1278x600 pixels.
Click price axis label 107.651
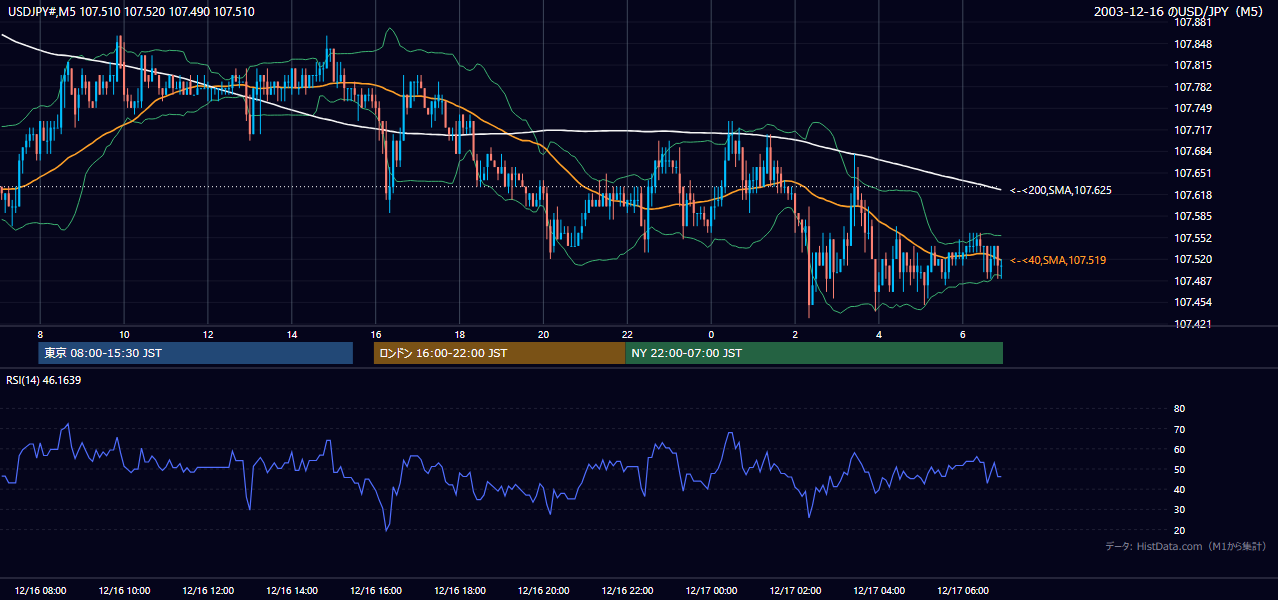(1193, 173)
